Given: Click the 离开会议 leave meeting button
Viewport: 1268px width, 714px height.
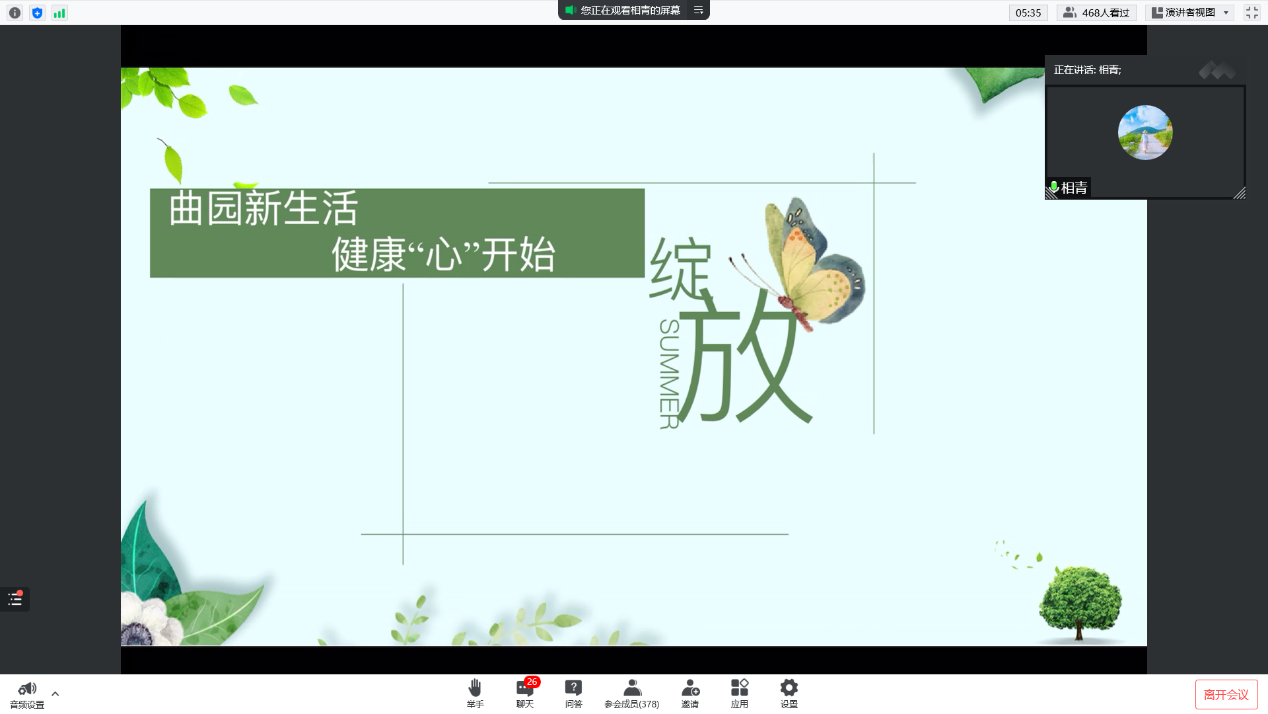Looking at the screenshot, I should 1226,694.
